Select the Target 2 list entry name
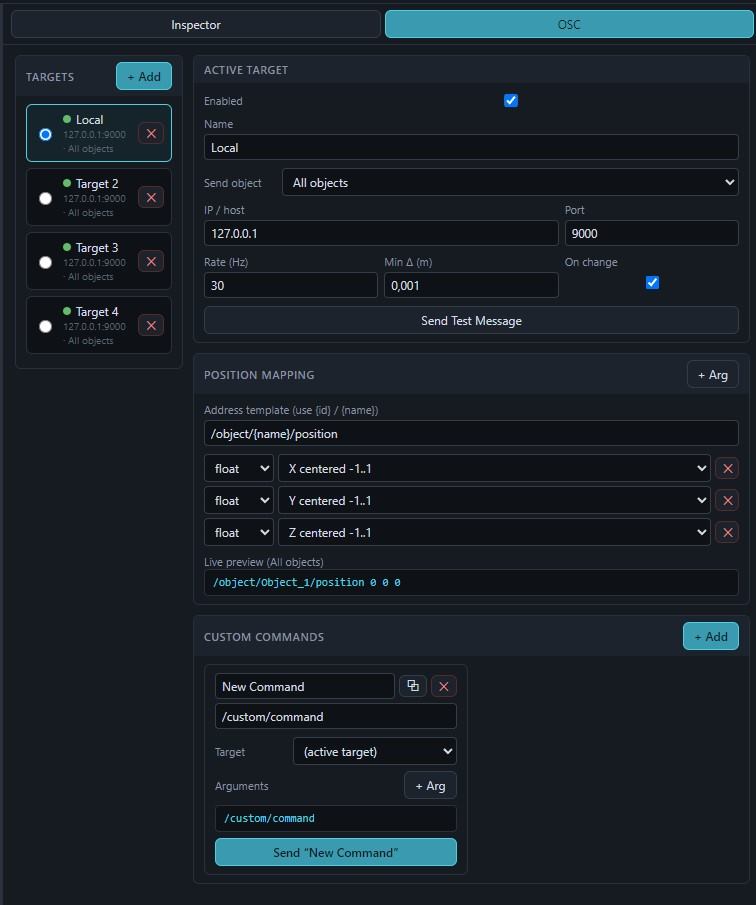This screenshot has width=756, height=905. (97, 184)
